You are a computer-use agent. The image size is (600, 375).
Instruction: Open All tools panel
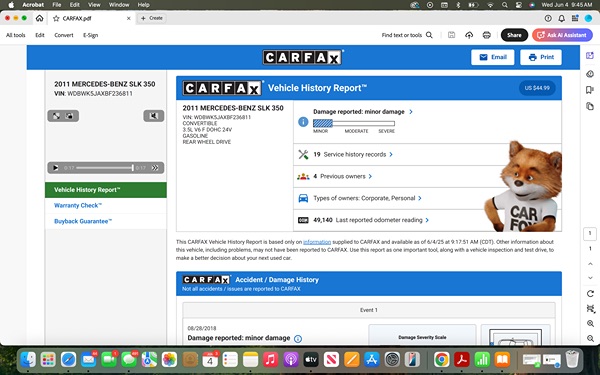(16, 35)
